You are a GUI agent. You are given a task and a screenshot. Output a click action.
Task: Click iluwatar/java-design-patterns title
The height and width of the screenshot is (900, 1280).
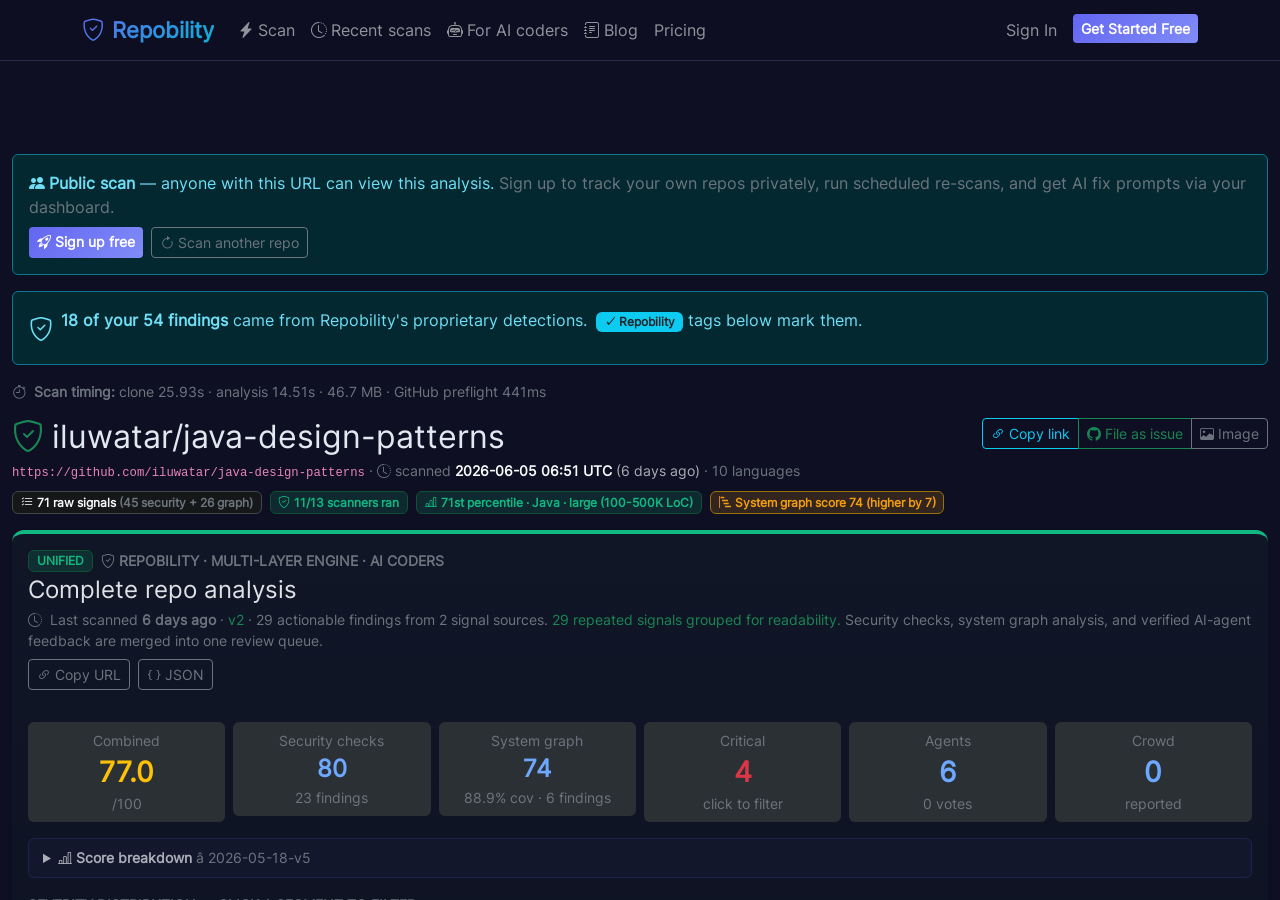[278, 437]
